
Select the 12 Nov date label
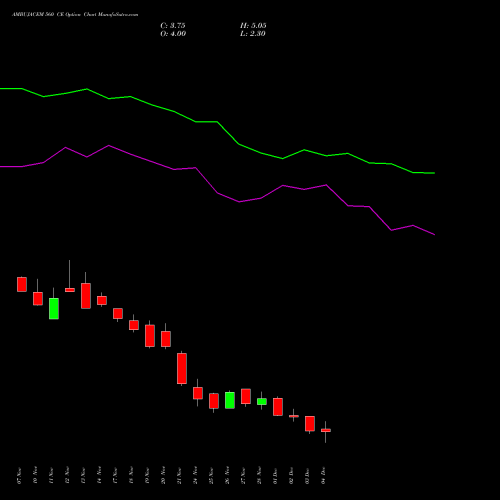coord(67,475)
